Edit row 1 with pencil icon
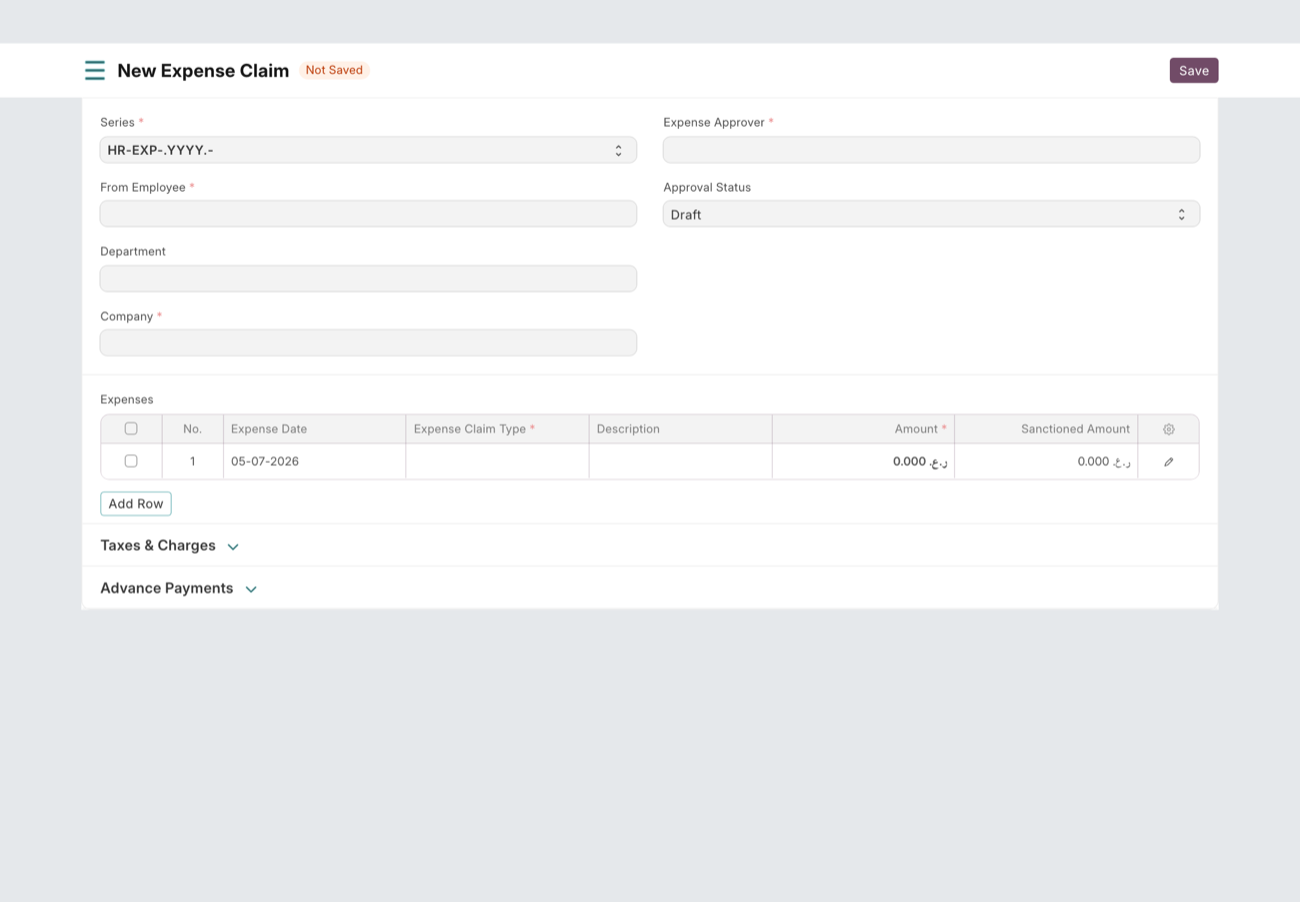 [x=1168, y=462]
